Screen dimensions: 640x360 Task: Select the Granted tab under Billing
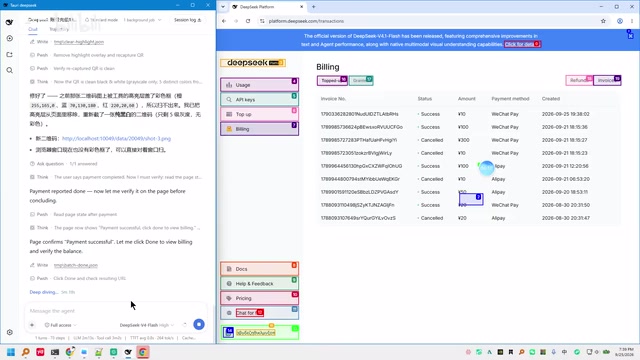pyautogui.click(x=361, y=80)
